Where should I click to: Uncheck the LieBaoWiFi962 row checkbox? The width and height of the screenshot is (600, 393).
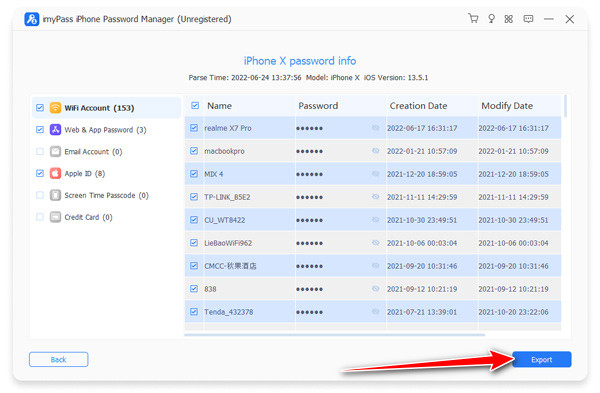coord(194,243)
